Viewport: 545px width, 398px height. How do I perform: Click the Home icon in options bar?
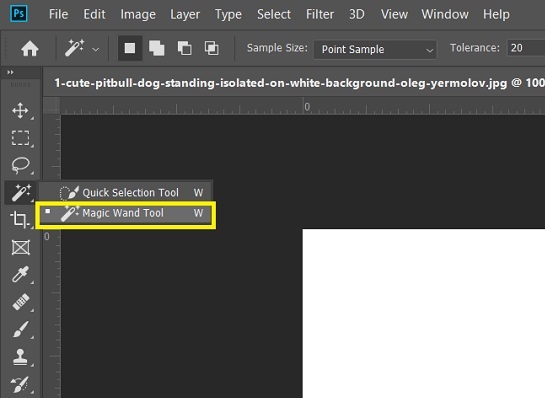tap(30, 49)
